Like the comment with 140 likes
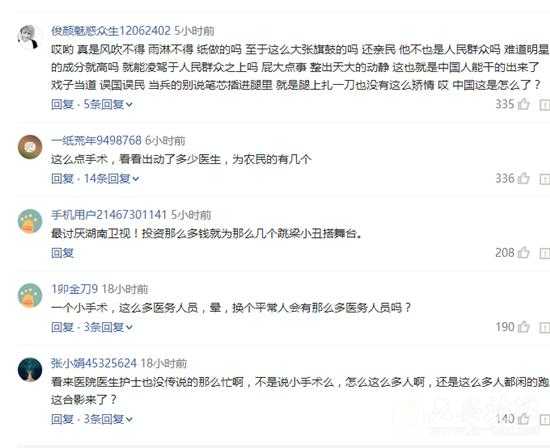The height and width of the screenshot is (448, 550). (523, 419)
